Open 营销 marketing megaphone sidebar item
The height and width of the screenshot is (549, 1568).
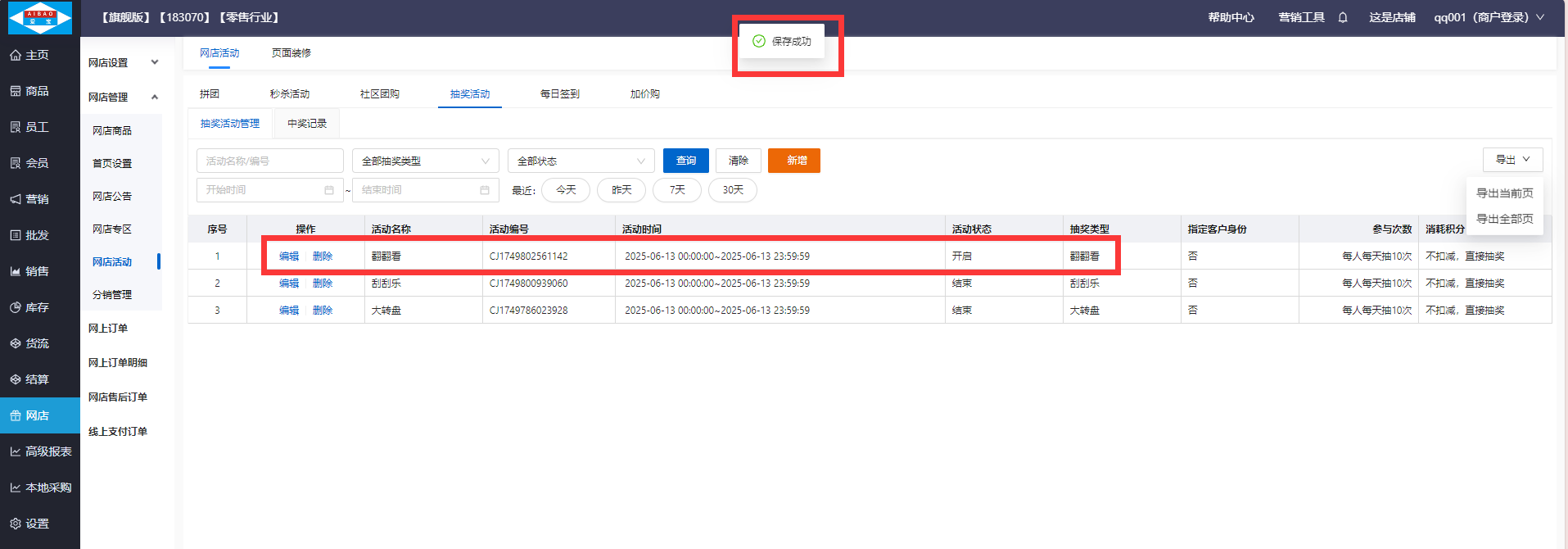coord(16,199)
